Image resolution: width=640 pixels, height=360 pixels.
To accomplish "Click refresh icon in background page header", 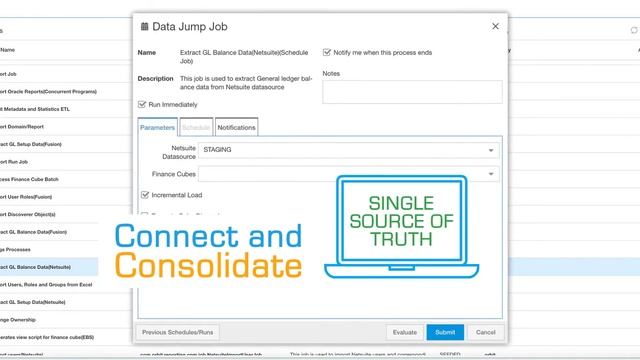I will [x=634, y=30].
